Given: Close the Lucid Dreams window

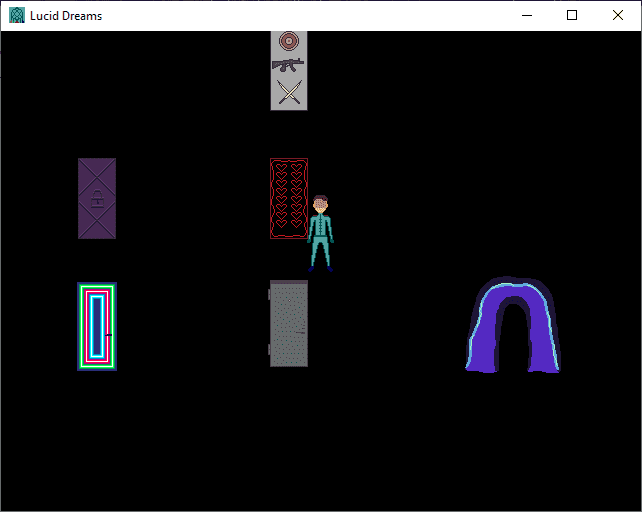Looking at the screenshot, I should click(x=618, y=15).
